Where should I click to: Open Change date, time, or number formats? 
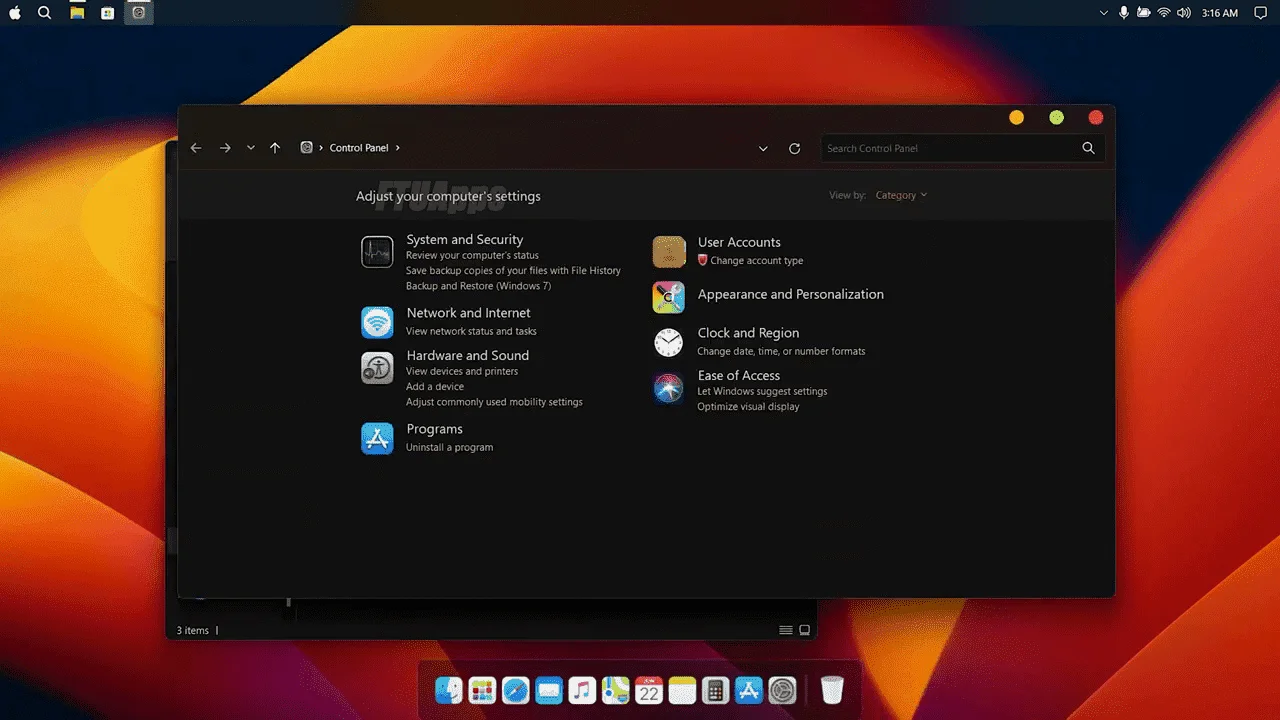point(781,351)
